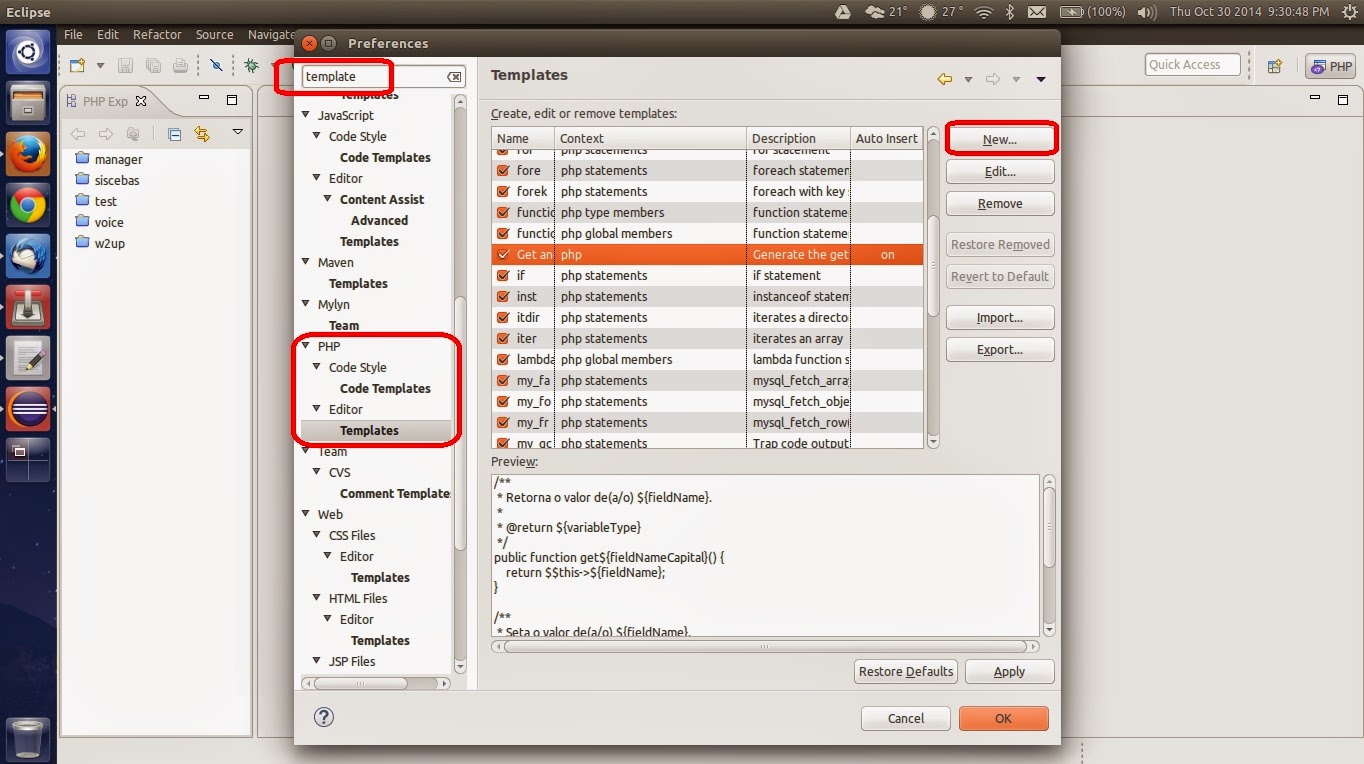Screen dimensions: 1364x764
Task: Launch Firefox from the dock
Action: (x=28, y=155)
